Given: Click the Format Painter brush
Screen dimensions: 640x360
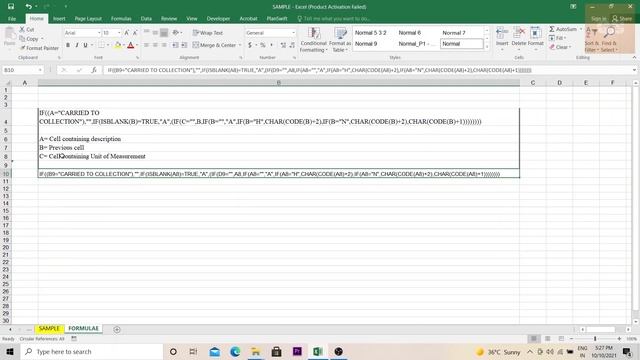Looking at the screenshot, I should tap(22, 48).
